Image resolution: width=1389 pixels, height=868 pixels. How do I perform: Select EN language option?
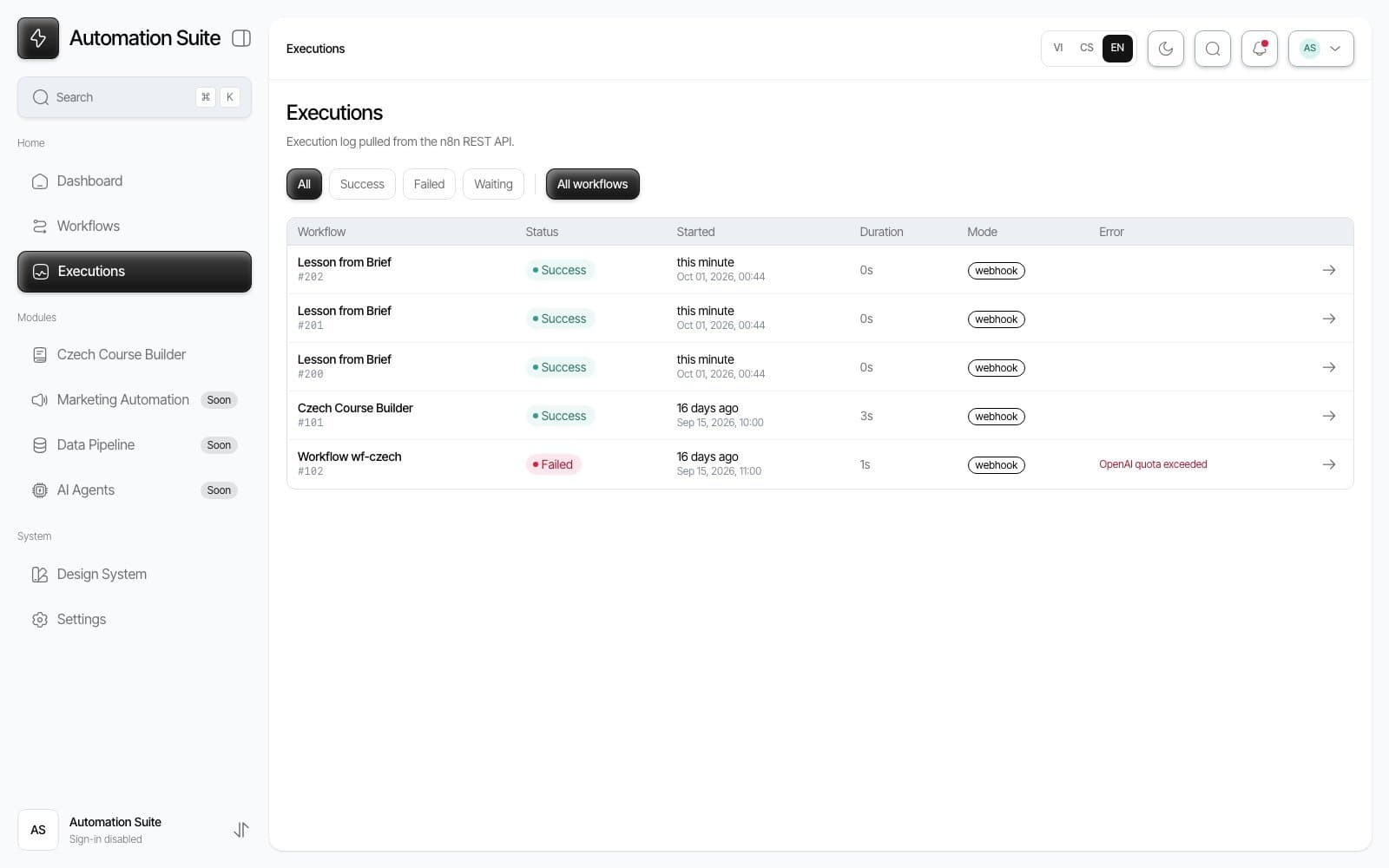[1117, 48]
